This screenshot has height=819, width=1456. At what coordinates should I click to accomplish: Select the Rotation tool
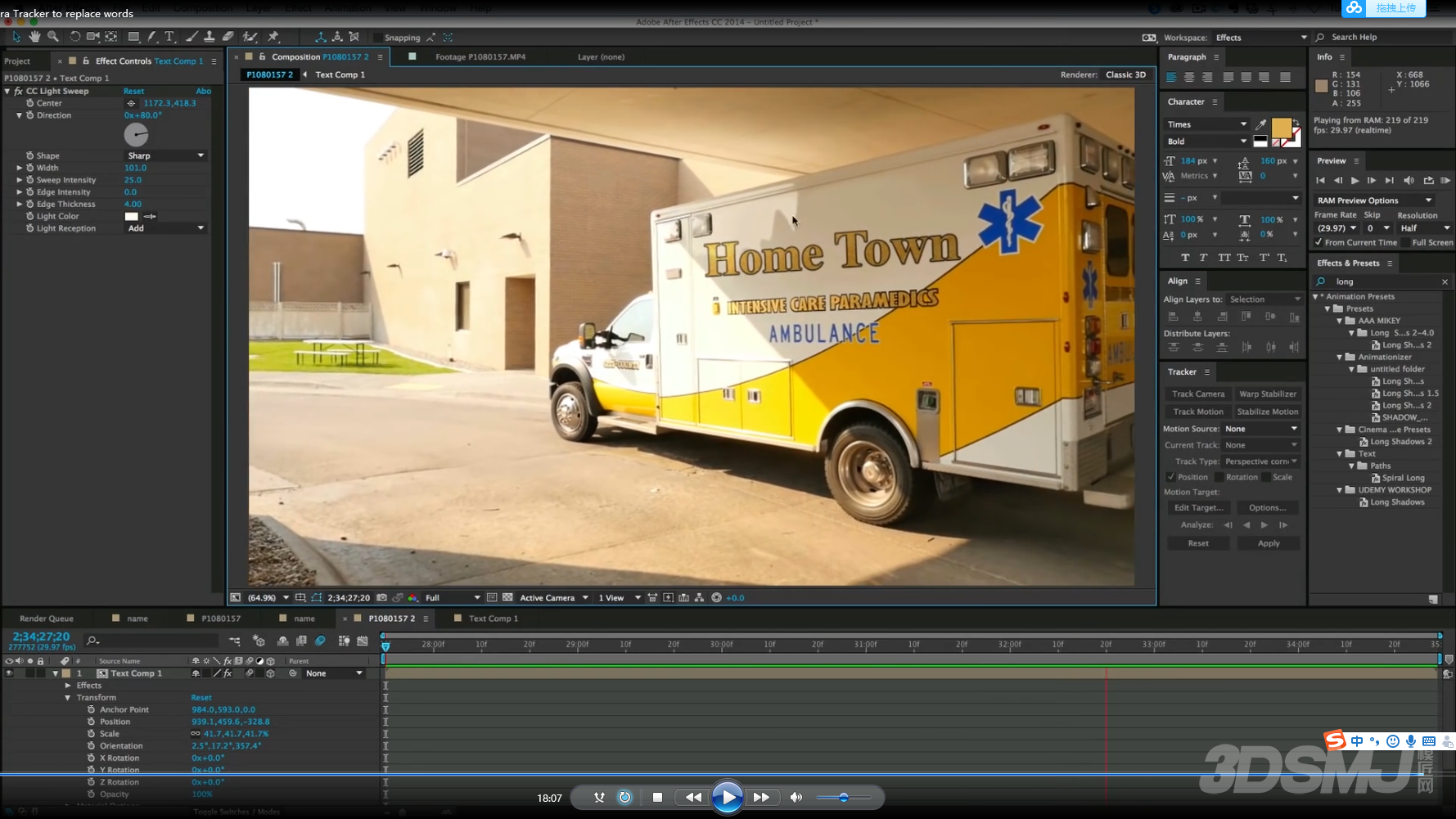[74, 37]
